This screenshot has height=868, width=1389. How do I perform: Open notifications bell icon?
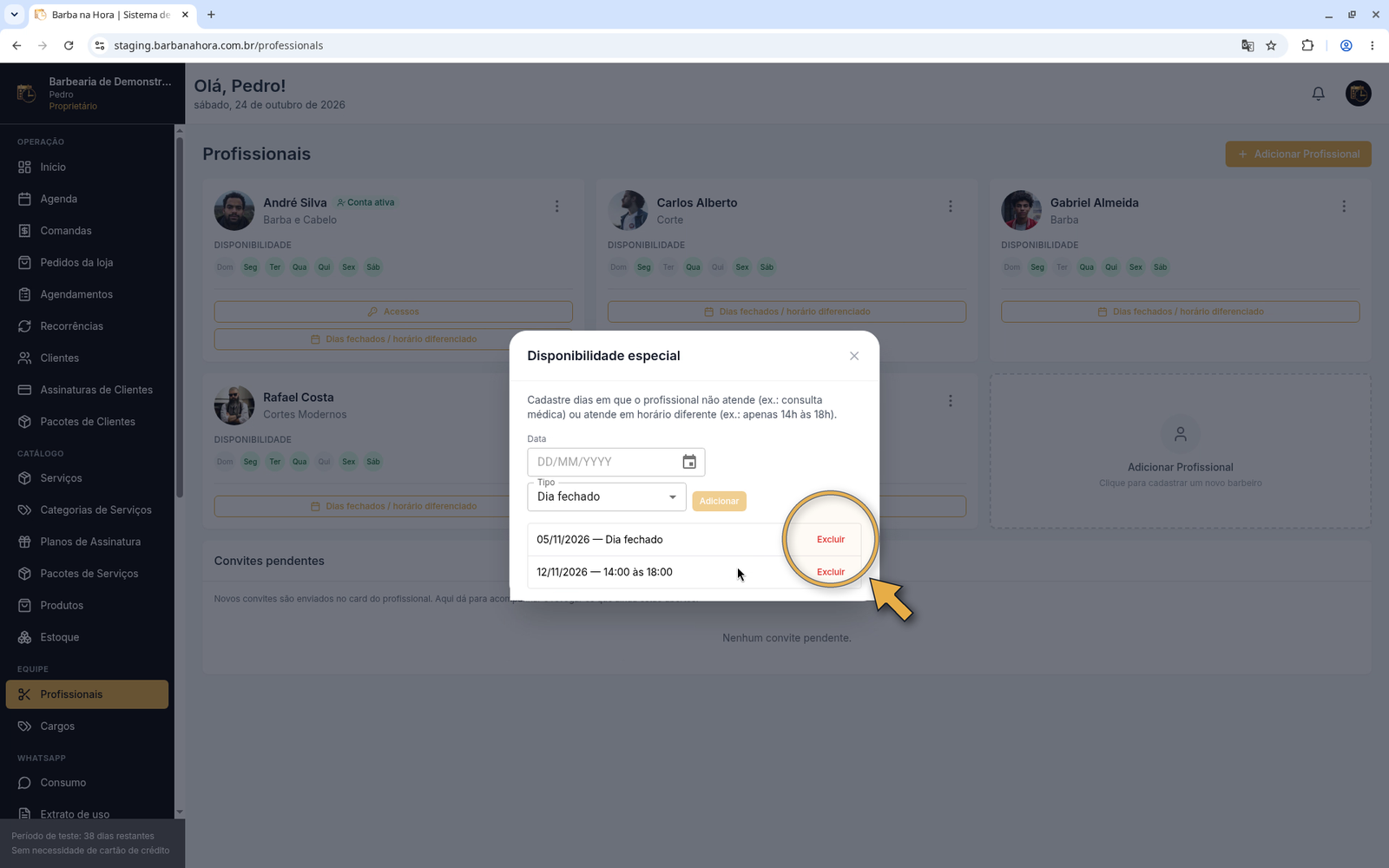pos(1318,94)
